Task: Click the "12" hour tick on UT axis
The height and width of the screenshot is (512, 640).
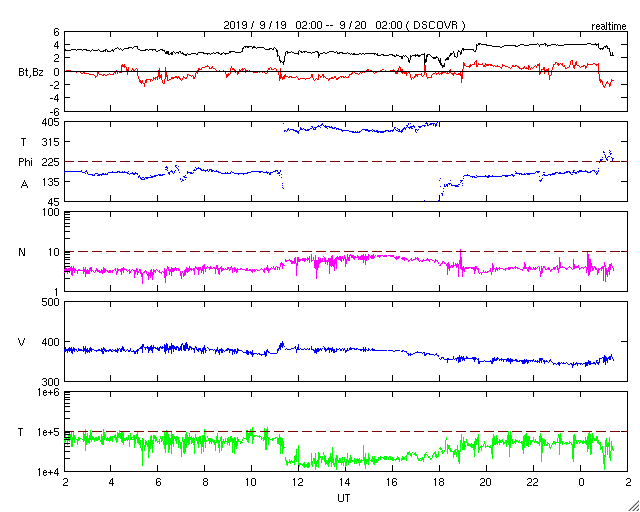Action: [299, 482]
